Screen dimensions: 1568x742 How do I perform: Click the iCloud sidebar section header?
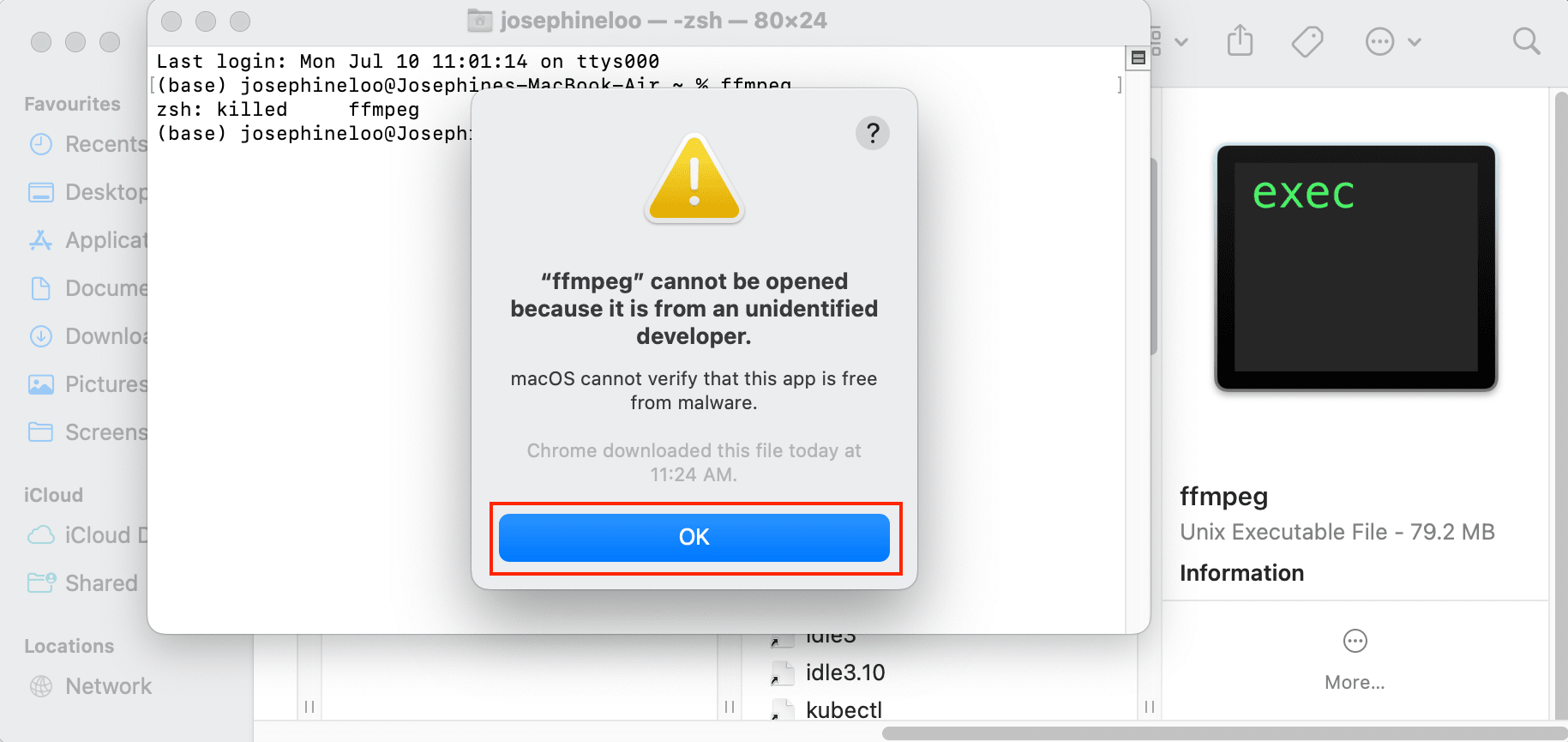tap(53, 495)
